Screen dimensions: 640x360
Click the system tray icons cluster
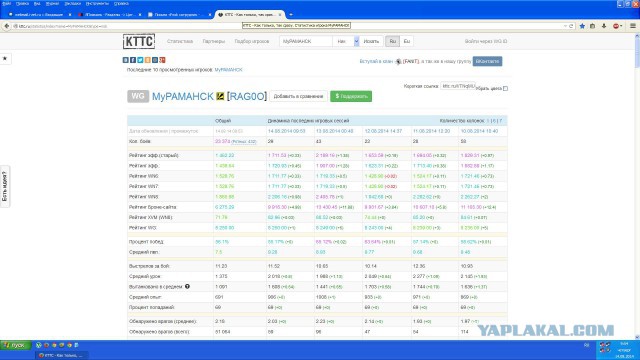(604, 348)
